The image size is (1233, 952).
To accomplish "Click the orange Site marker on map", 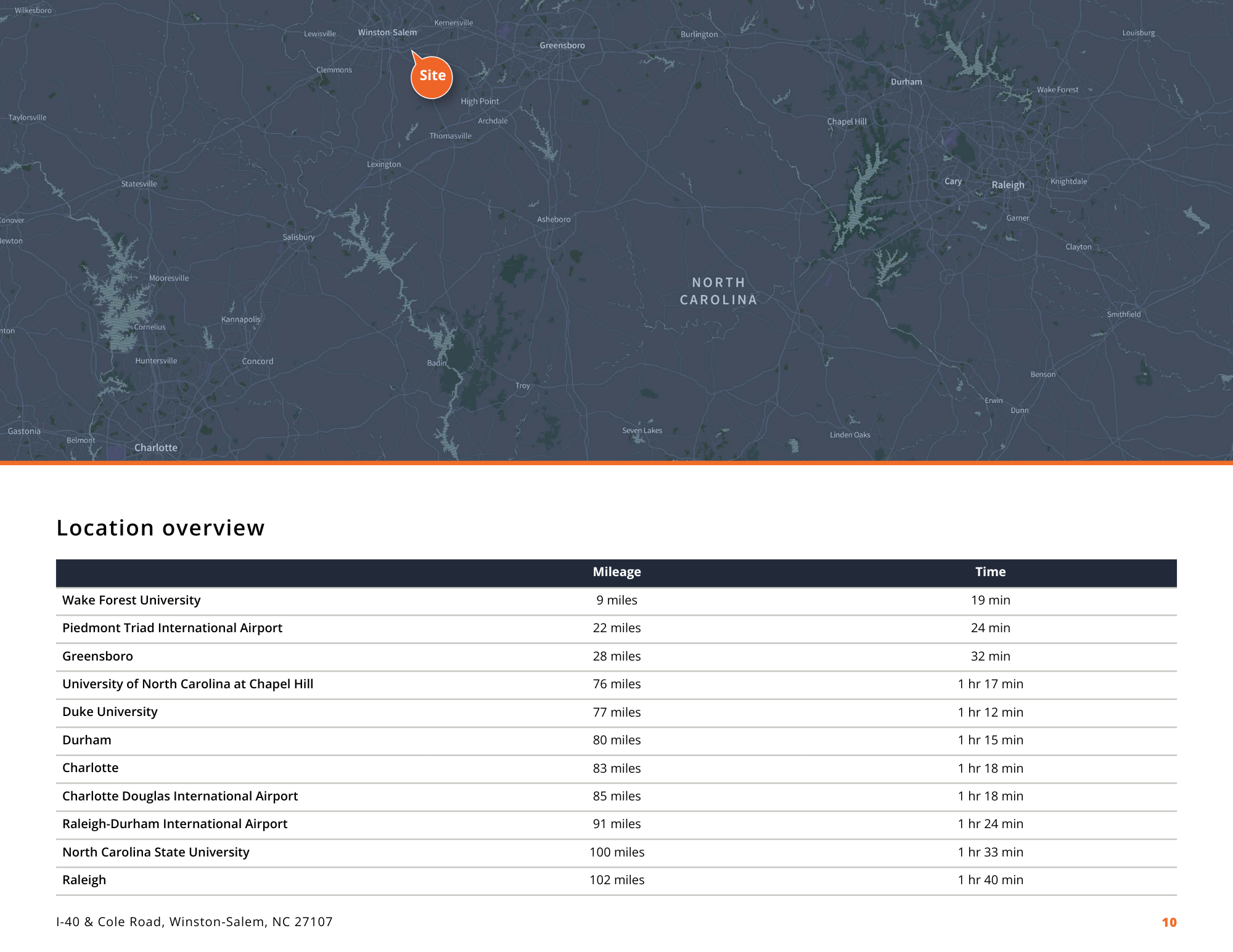I will (432, 76).
